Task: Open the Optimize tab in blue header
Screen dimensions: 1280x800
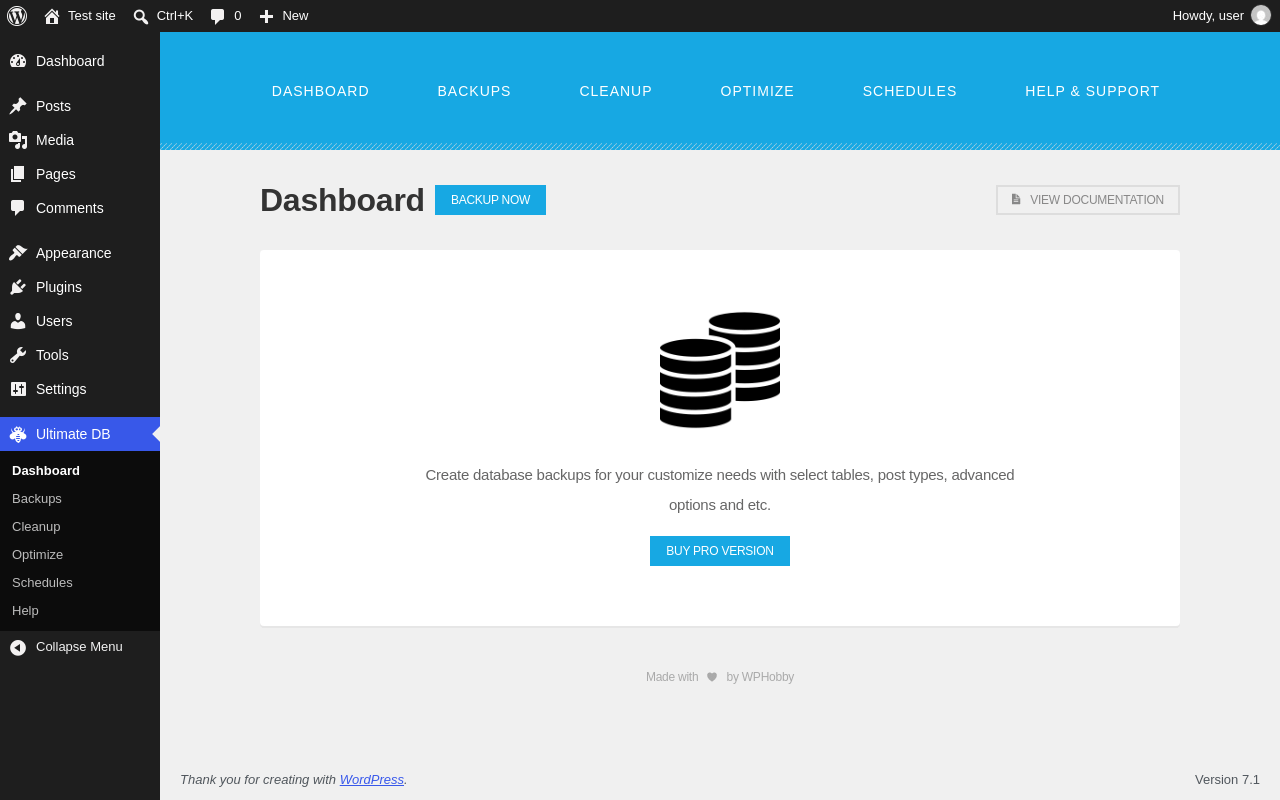Action: click(757, 91)
